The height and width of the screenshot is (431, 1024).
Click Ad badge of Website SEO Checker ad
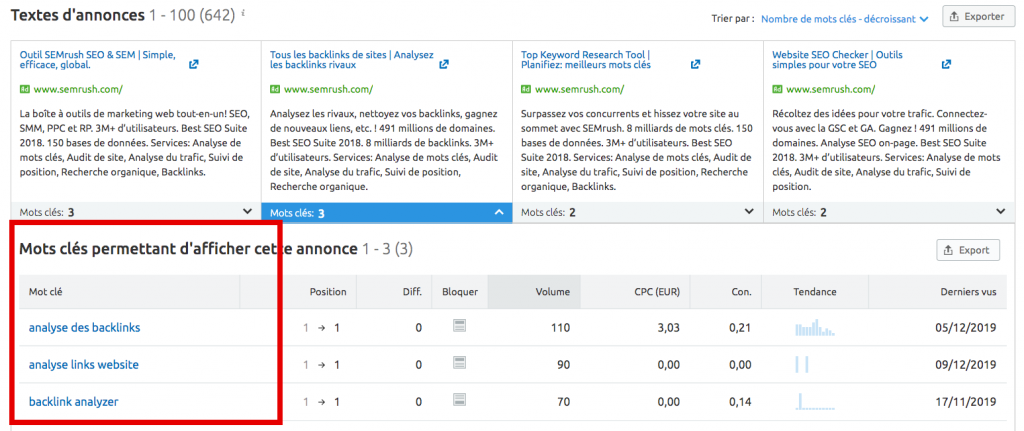pyautogui.click(x=778, y=89)
